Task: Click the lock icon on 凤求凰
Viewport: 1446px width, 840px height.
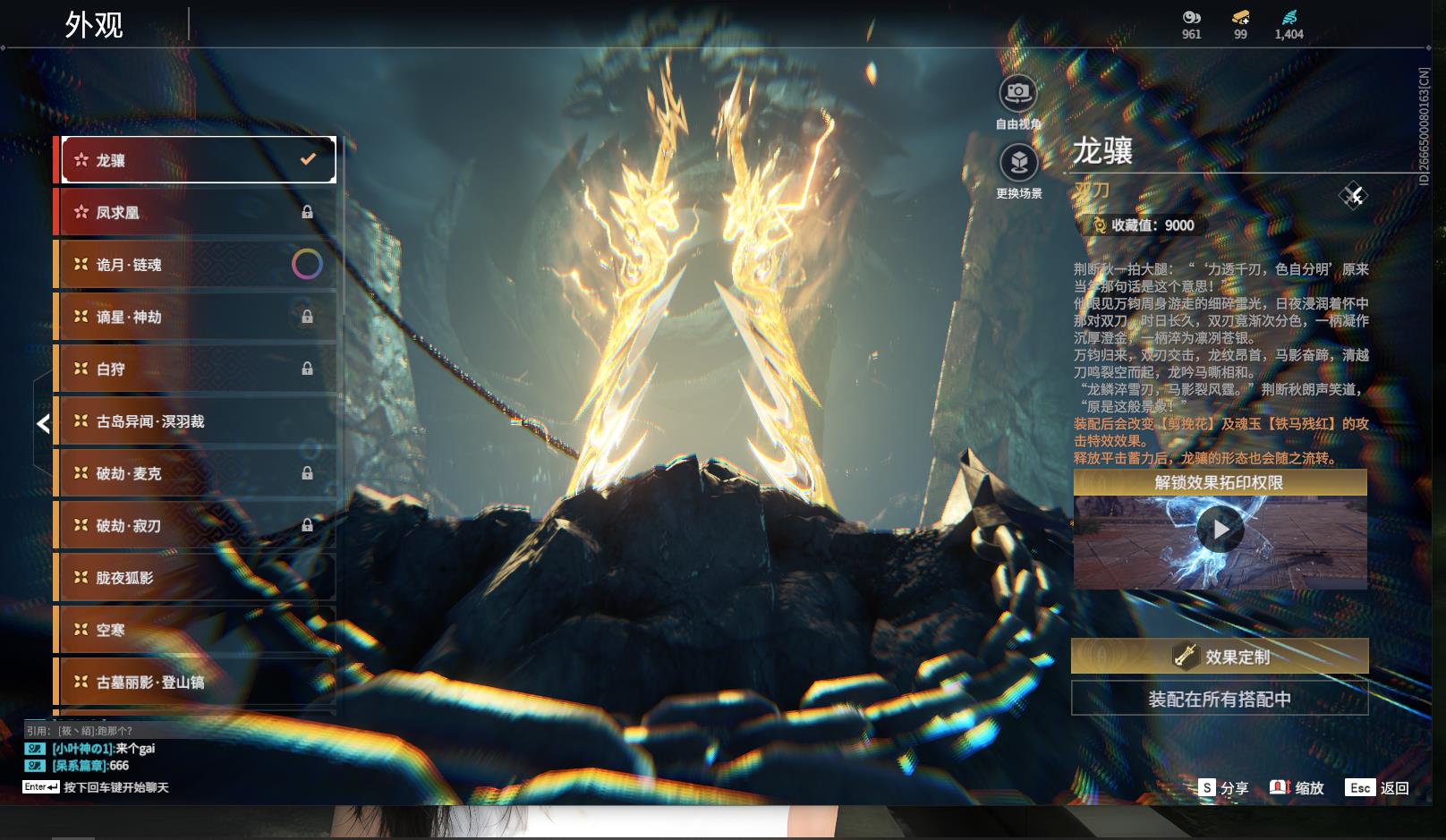Action: click(x=307, y=212)
